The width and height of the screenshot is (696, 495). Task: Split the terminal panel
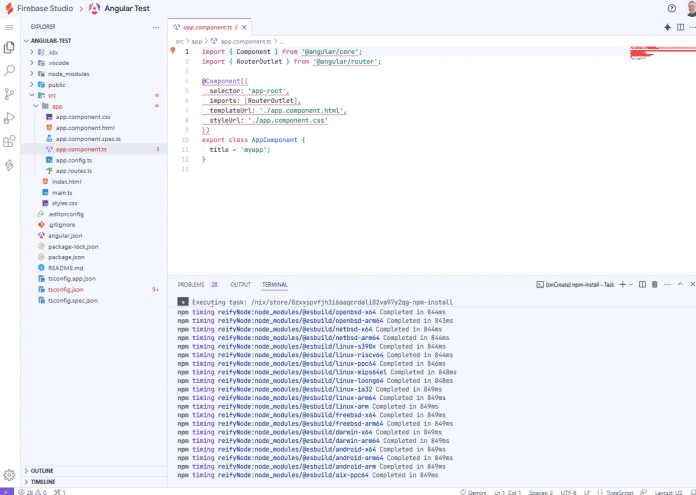click(642, 285)
